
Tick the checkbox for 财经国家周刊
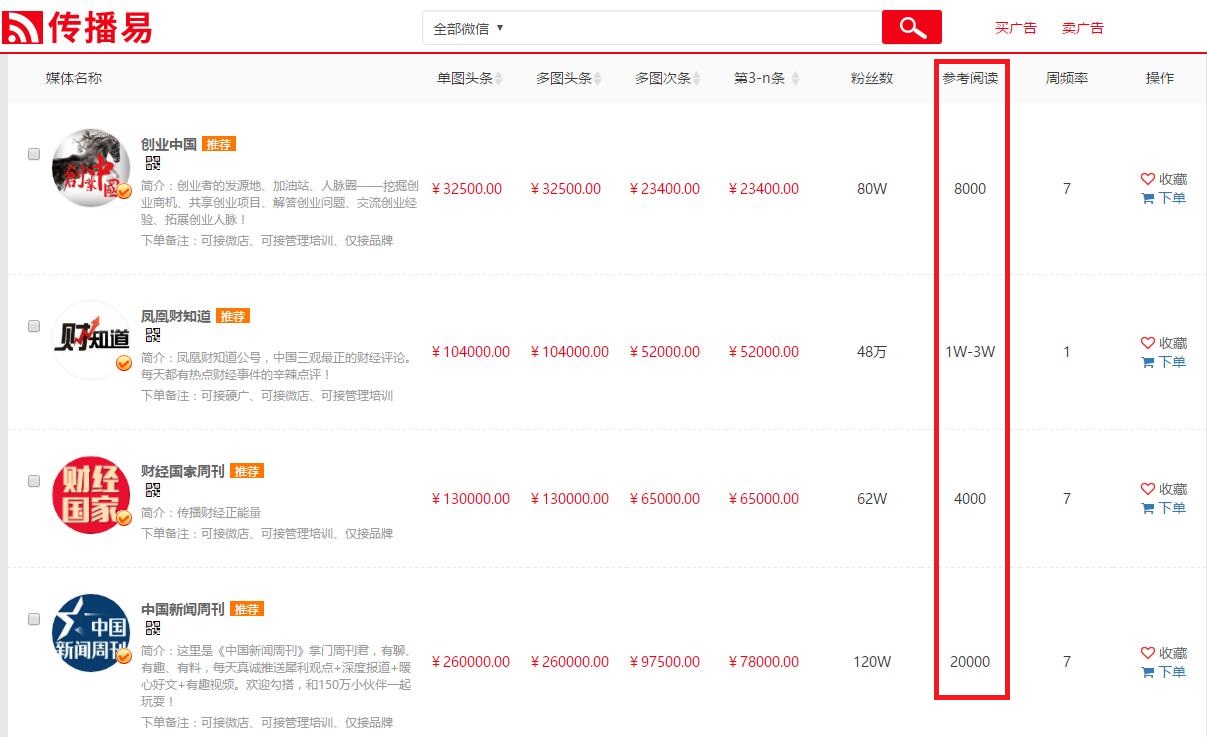pyautogui.click(x=34, y=481)
